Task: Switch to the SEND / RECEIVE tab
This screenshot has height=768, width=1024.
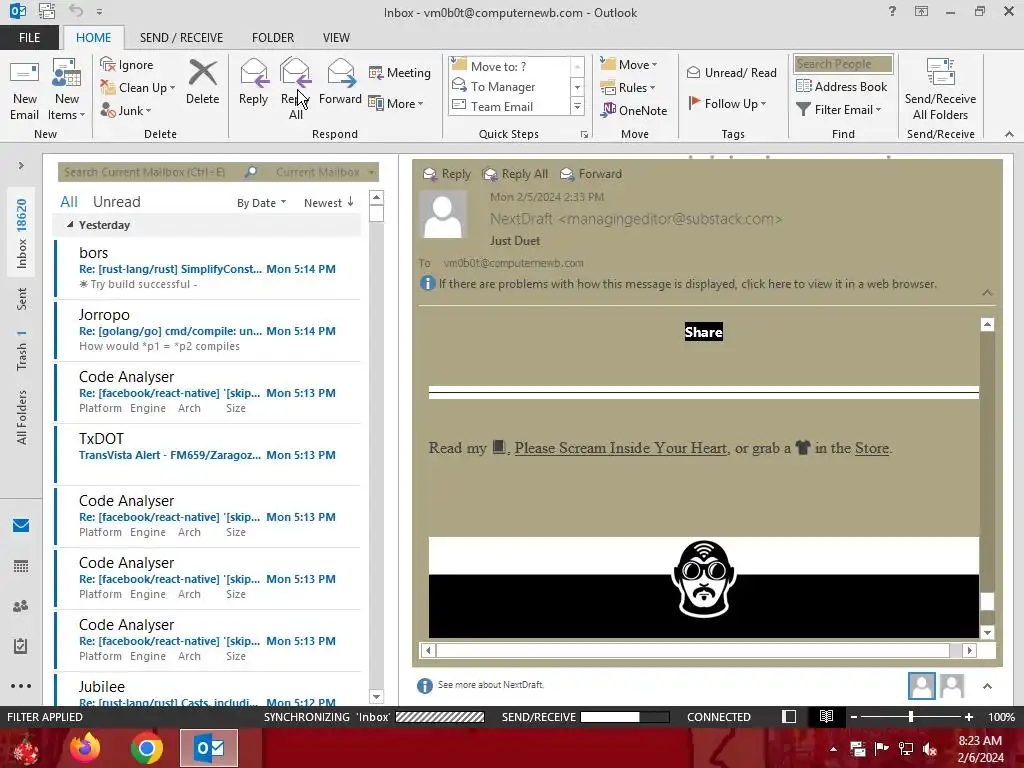Action: click(x=182, y=38)
